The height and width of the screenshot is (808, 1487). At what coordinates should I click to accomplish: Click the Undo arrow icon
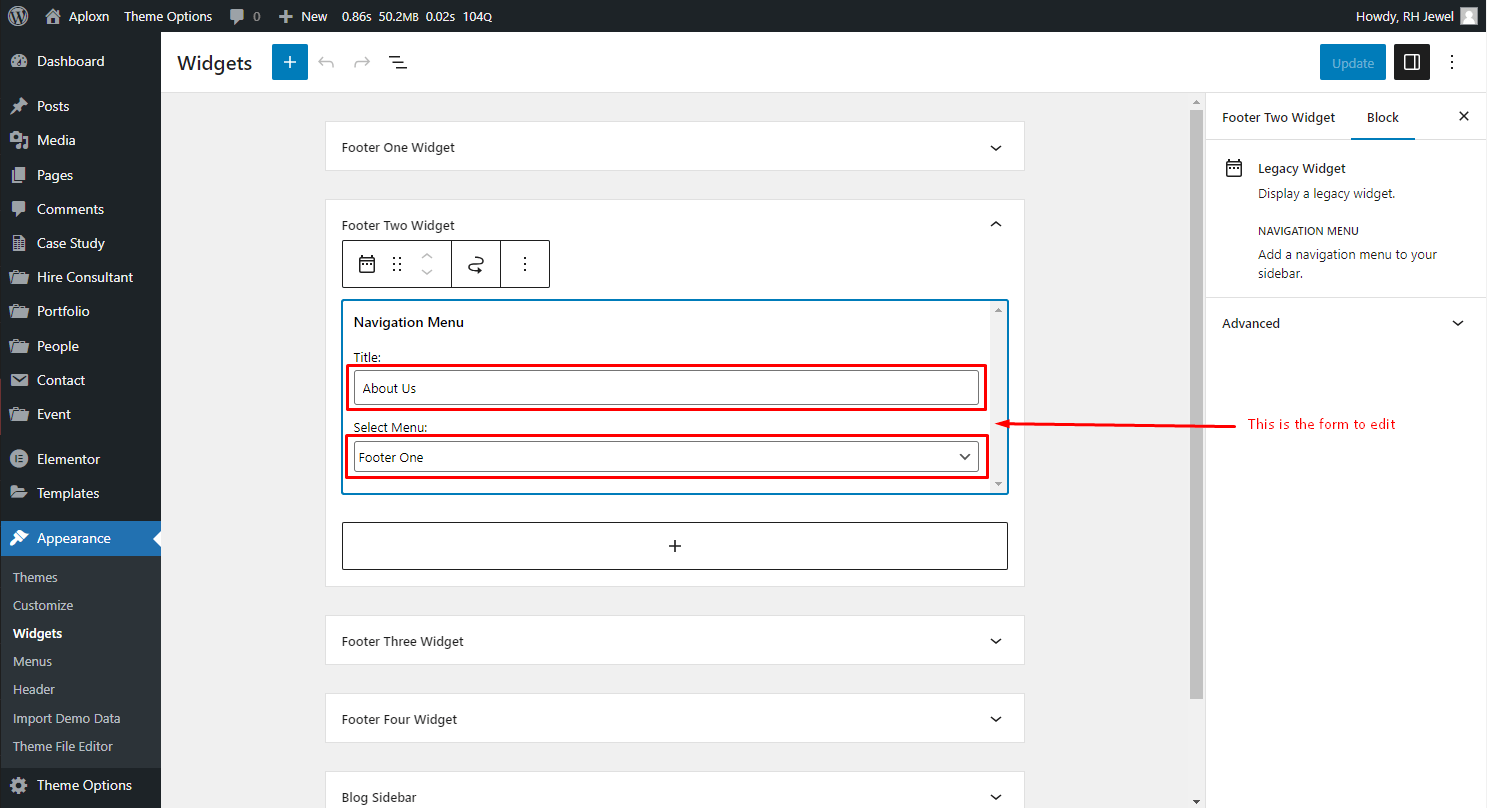[x=326, y=62]
